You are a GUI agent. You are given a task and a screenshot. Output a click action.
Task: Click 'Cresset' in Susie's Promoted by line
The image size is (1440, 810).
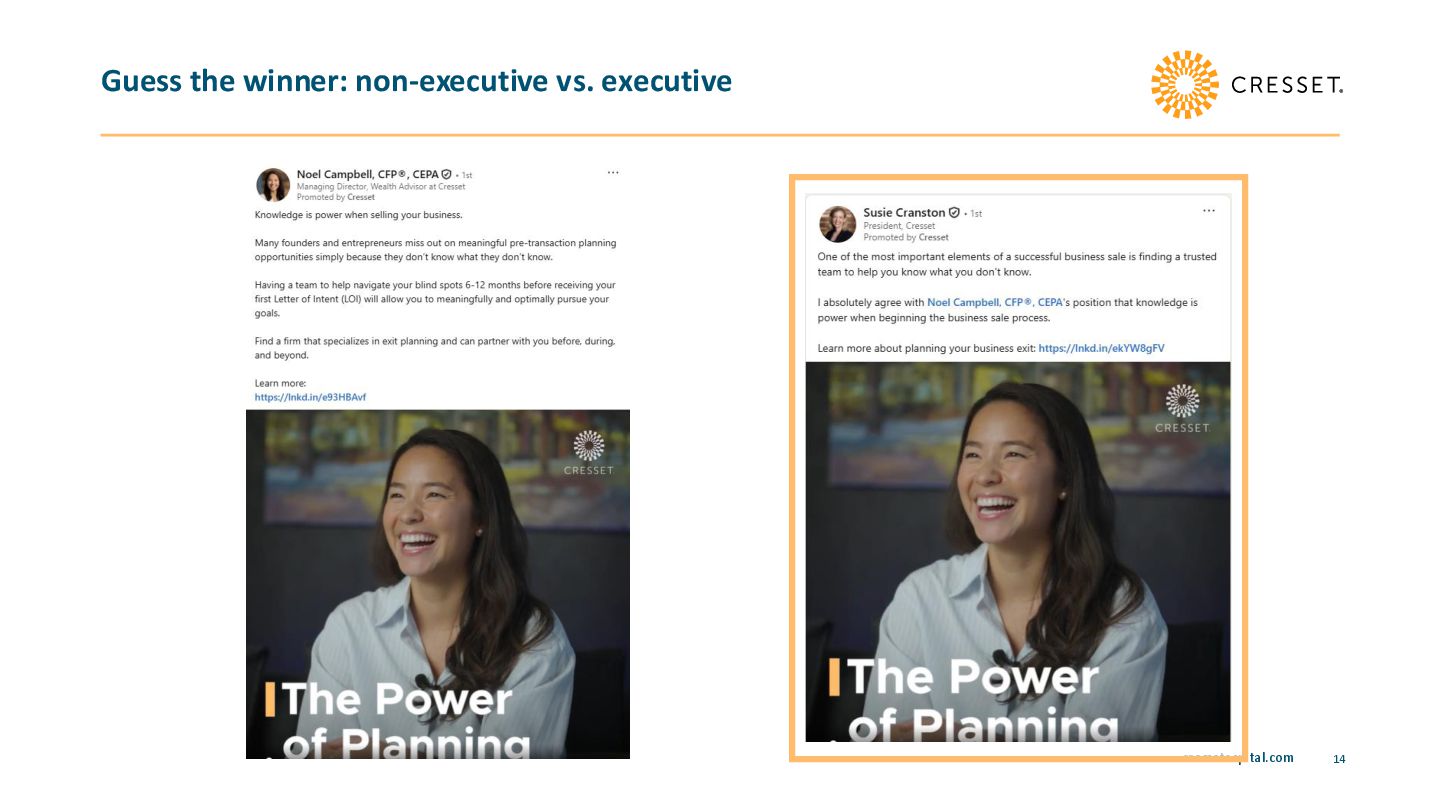click(933, 237)
